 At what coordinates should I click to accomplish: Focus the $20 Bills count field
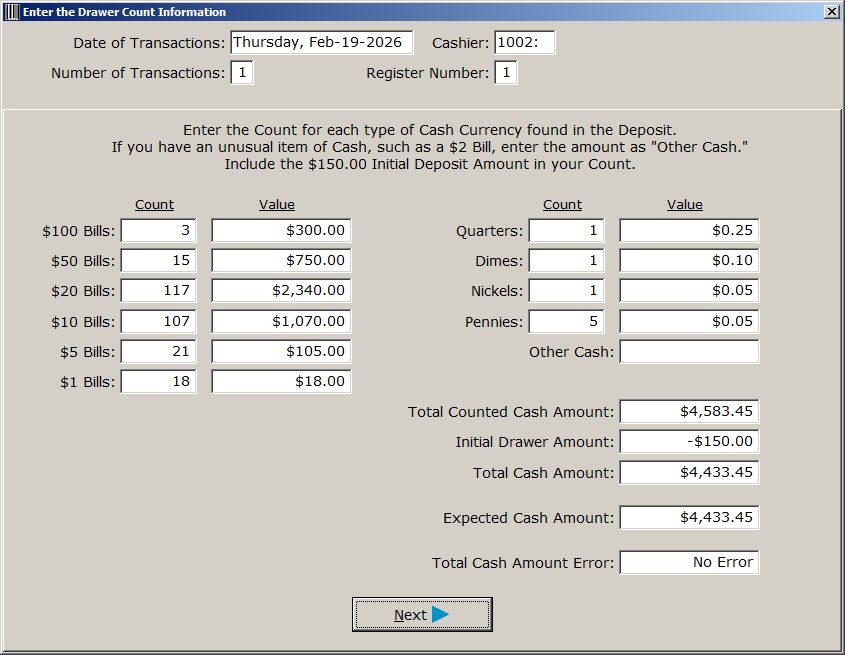pos(158,291)
